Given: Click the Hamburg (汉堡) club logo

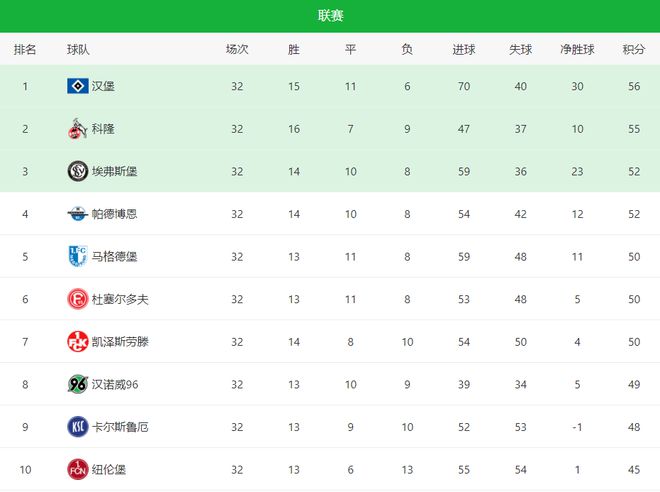Looking at the screenshot, I should pyautogui.click(x=77, y=86).
